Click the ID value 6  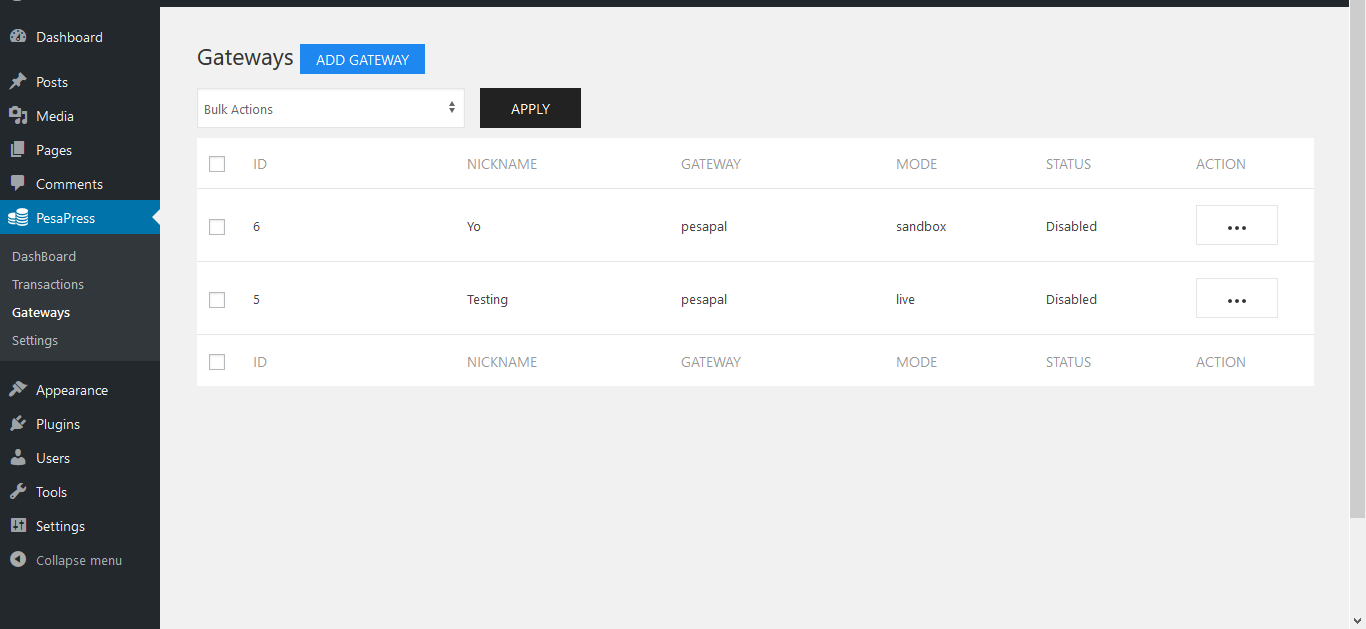(257, 227)
